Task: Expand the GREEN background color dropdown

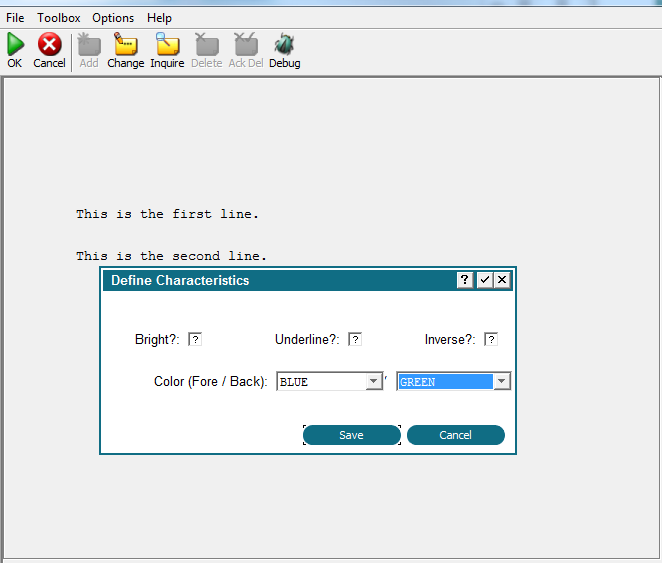Action: [502, 382]
